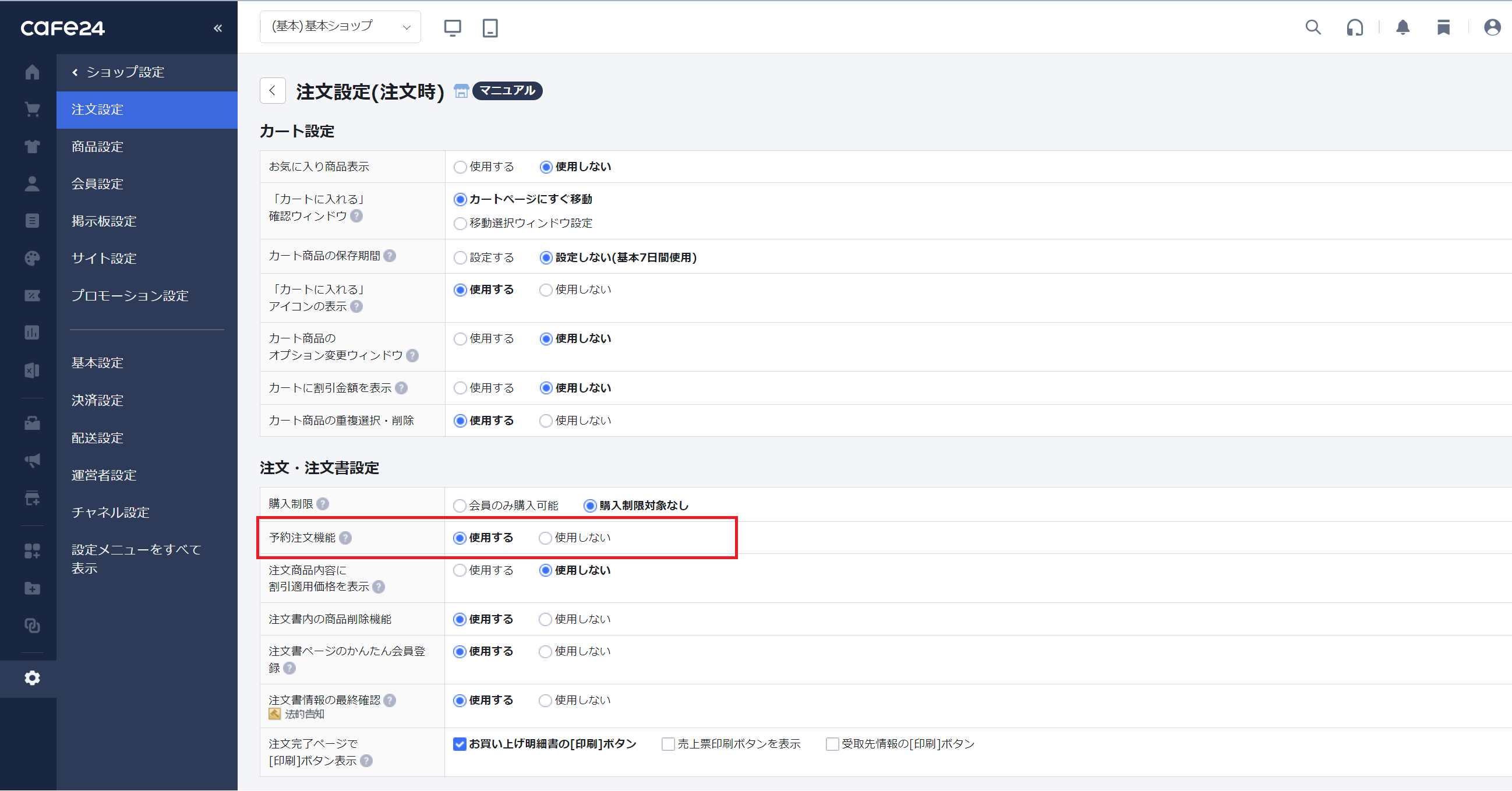Click the マニュアル button

click(x=507, y=90)
